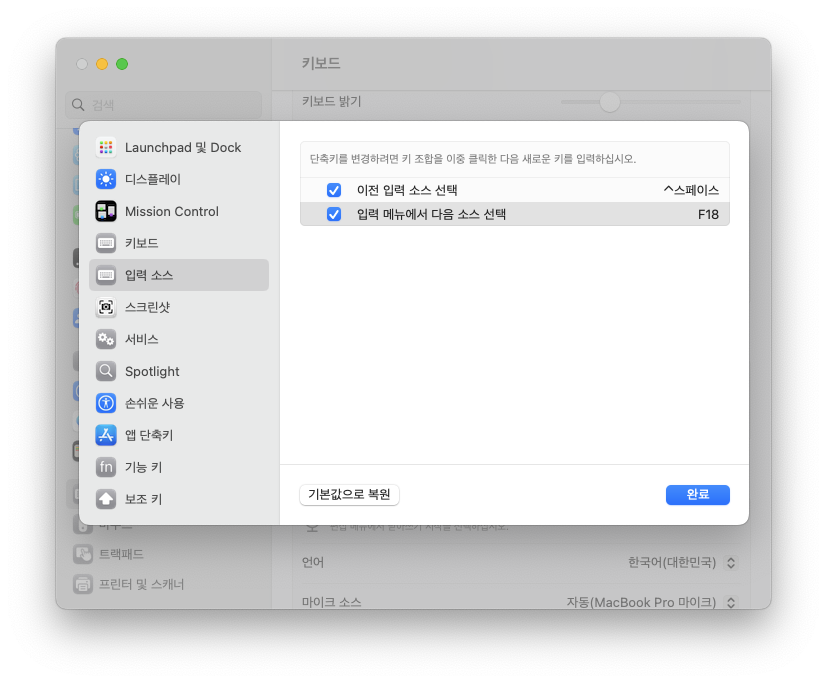Select 기능 키 label in category list
Screen dimensions: 827x683
click(x=143, y=467)
